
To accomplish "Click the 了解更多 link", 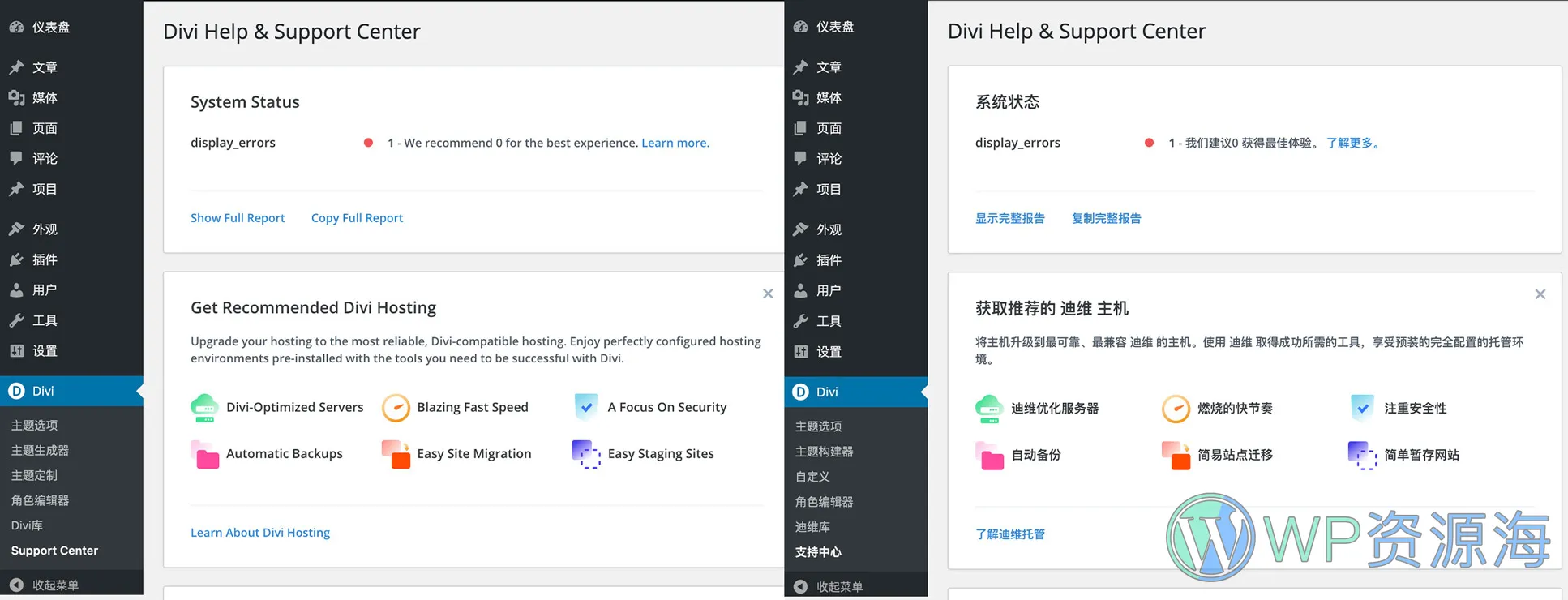I will click(x=1353, y=143).
